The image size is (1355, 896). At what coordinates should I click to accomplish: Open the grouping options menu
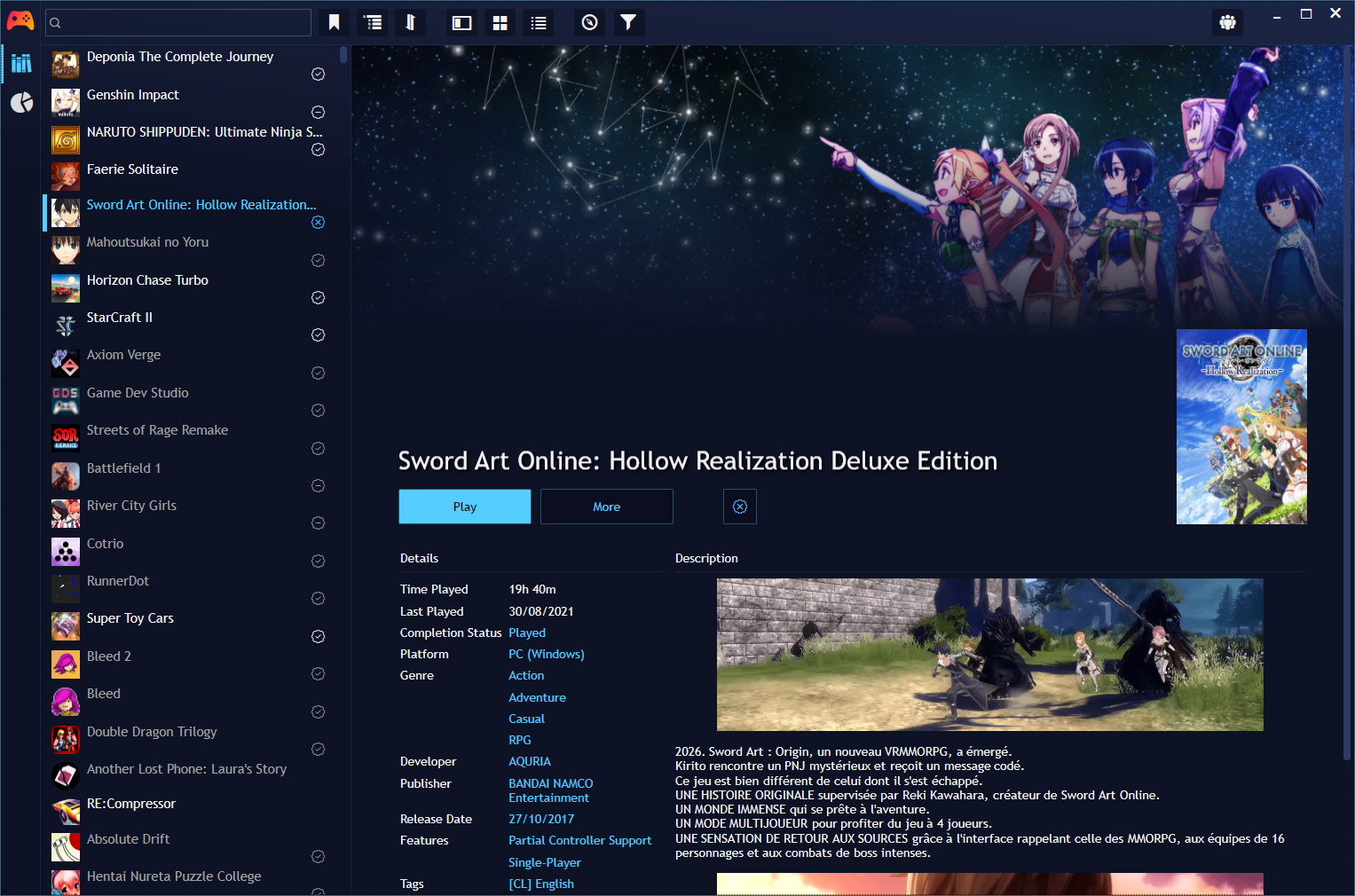(374, 22)
